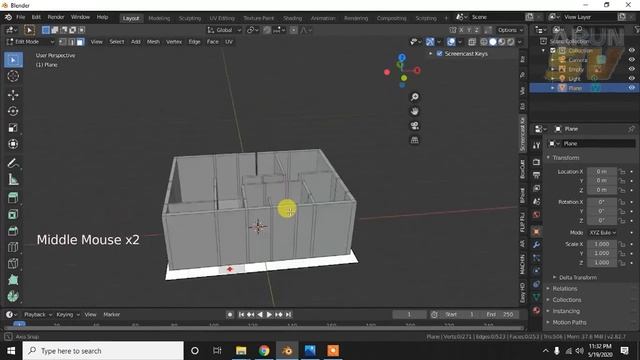The image size is (640, 360).
Task: Choose the Rotate tool
Action: 13,111
